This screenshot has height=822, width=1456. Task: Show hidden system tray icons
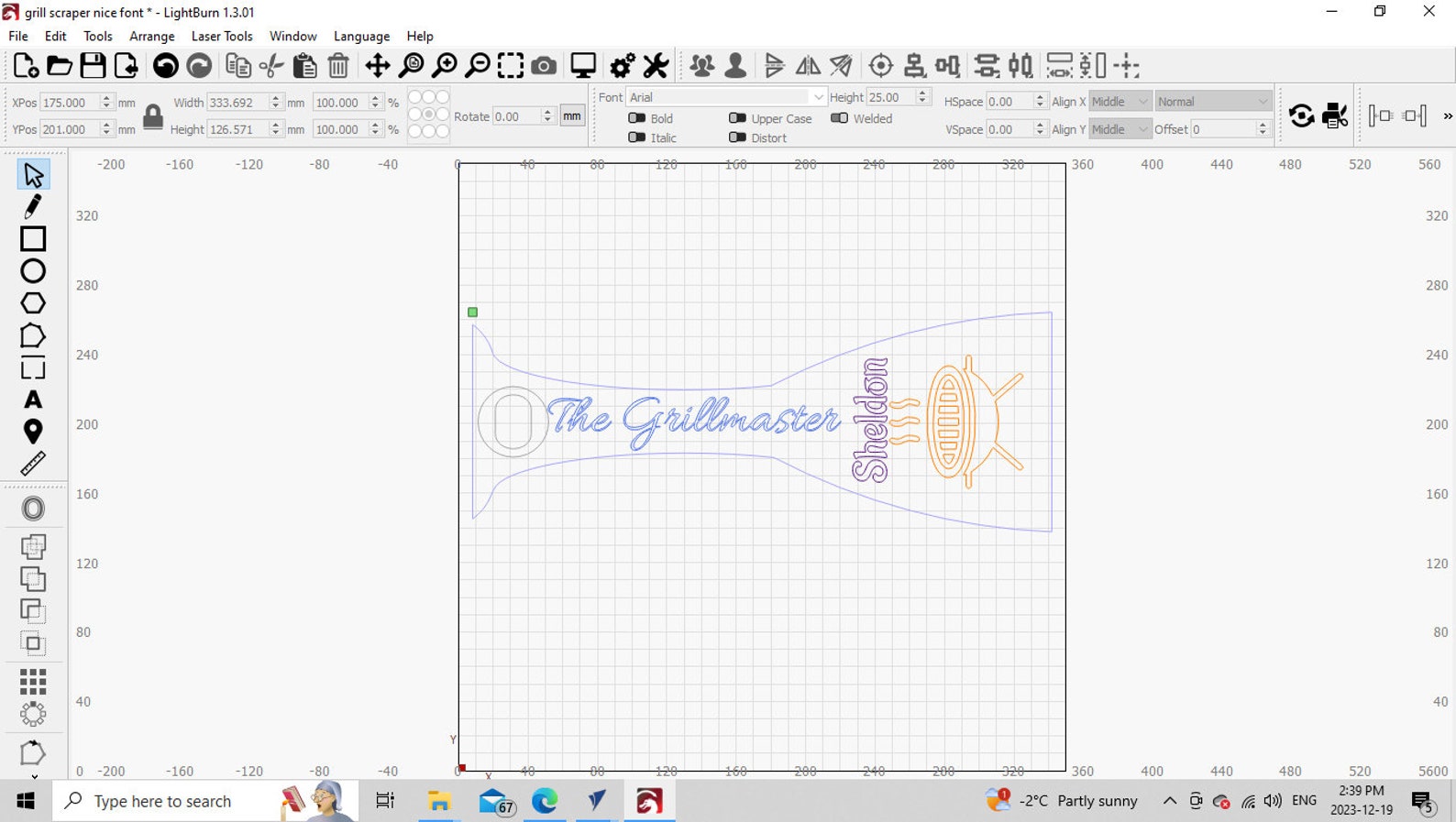(x=1170, y=801)
